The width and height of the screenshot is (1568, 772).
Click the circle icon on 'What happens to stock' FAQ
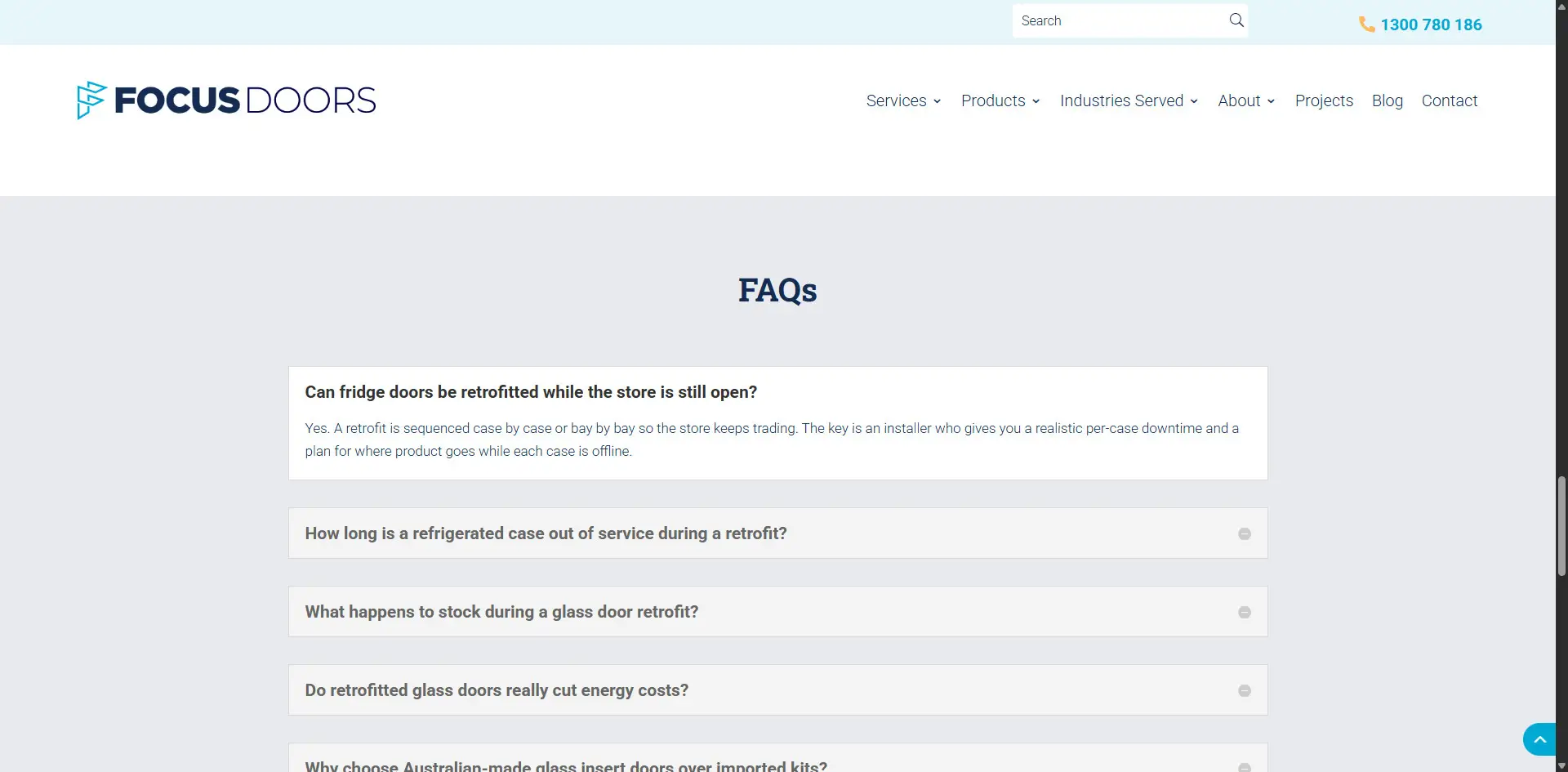click(x=1245, y=612)
